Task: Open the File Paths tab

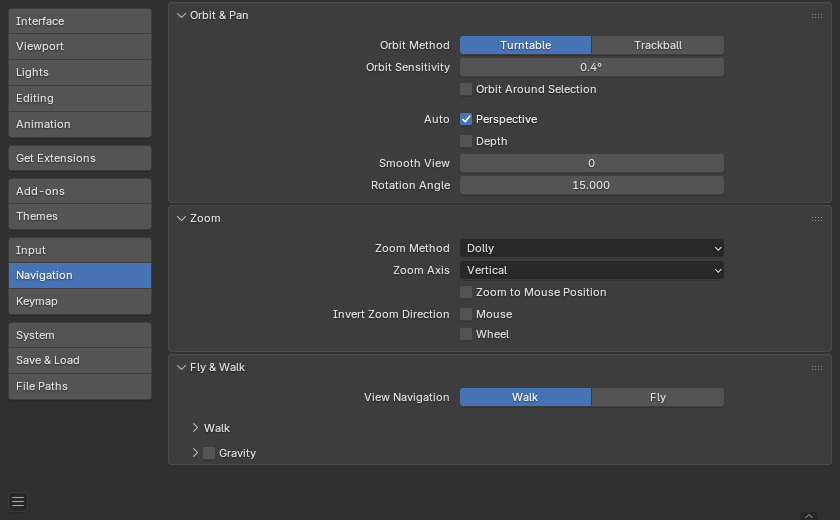Action: pos(80,386)
